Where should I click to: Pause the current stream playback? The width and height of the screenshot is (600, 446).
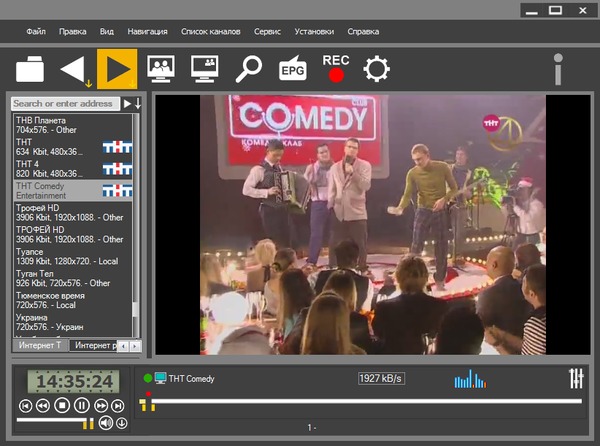pyautogui.click(x=81, y=405)
